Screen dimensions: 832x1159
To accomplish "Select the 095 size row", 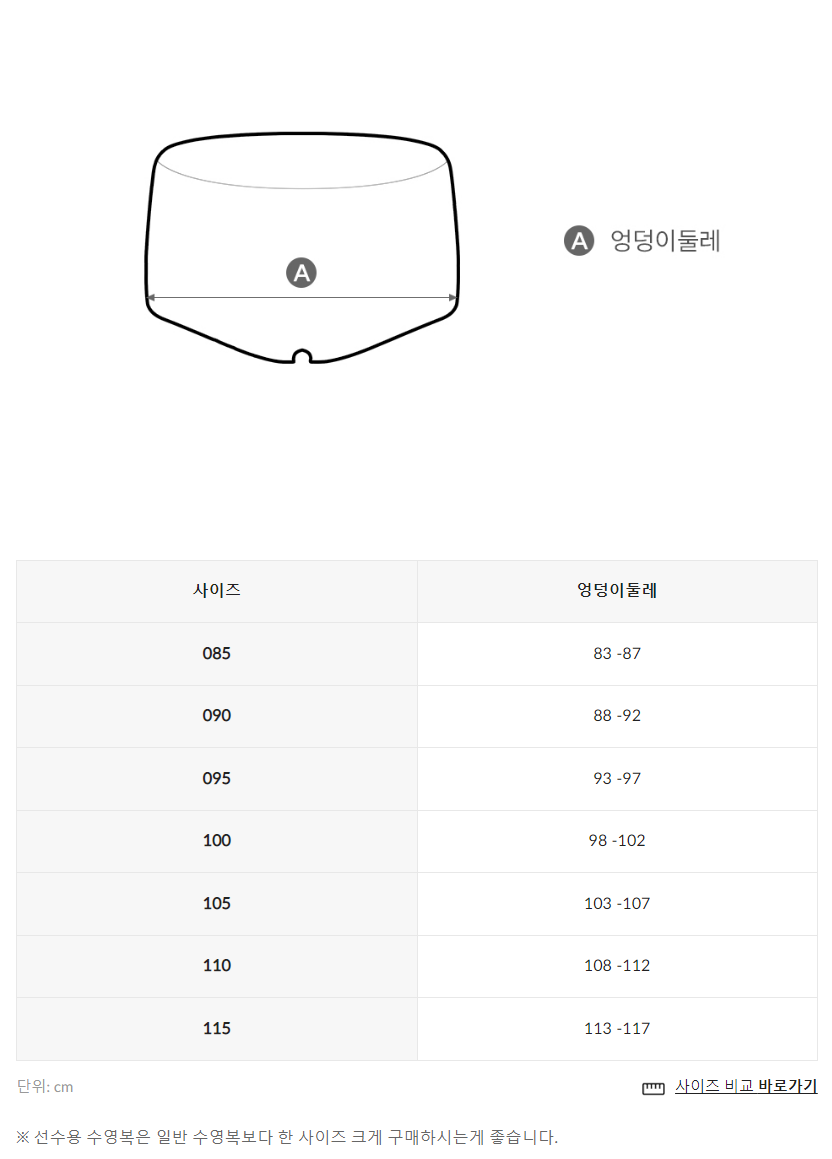I will pos(417,778).
